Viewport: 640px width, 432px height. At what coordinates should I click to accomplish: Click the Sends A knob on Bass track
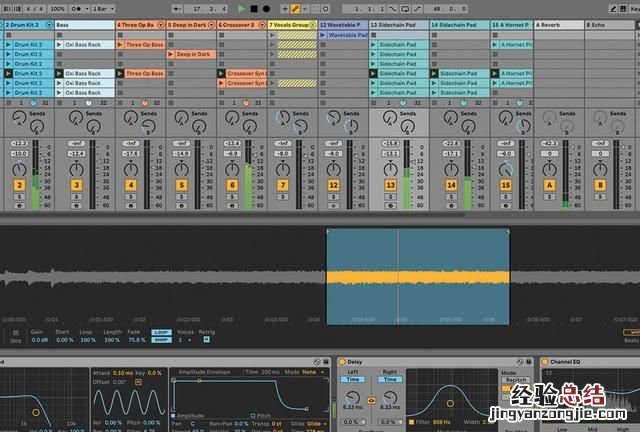(78, 120)
